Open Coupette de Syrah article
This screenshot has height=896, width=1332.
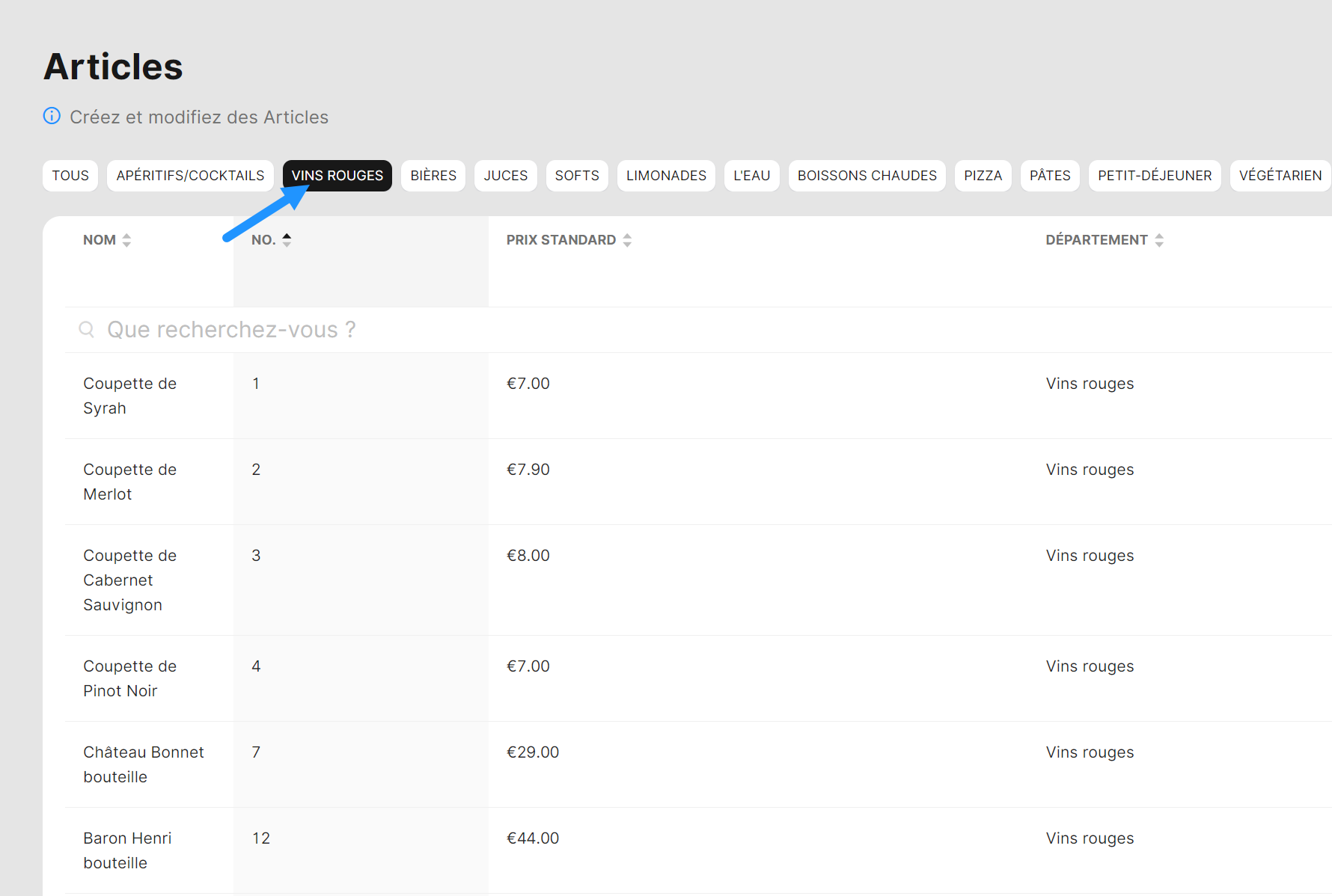click(x=129, y=396)
